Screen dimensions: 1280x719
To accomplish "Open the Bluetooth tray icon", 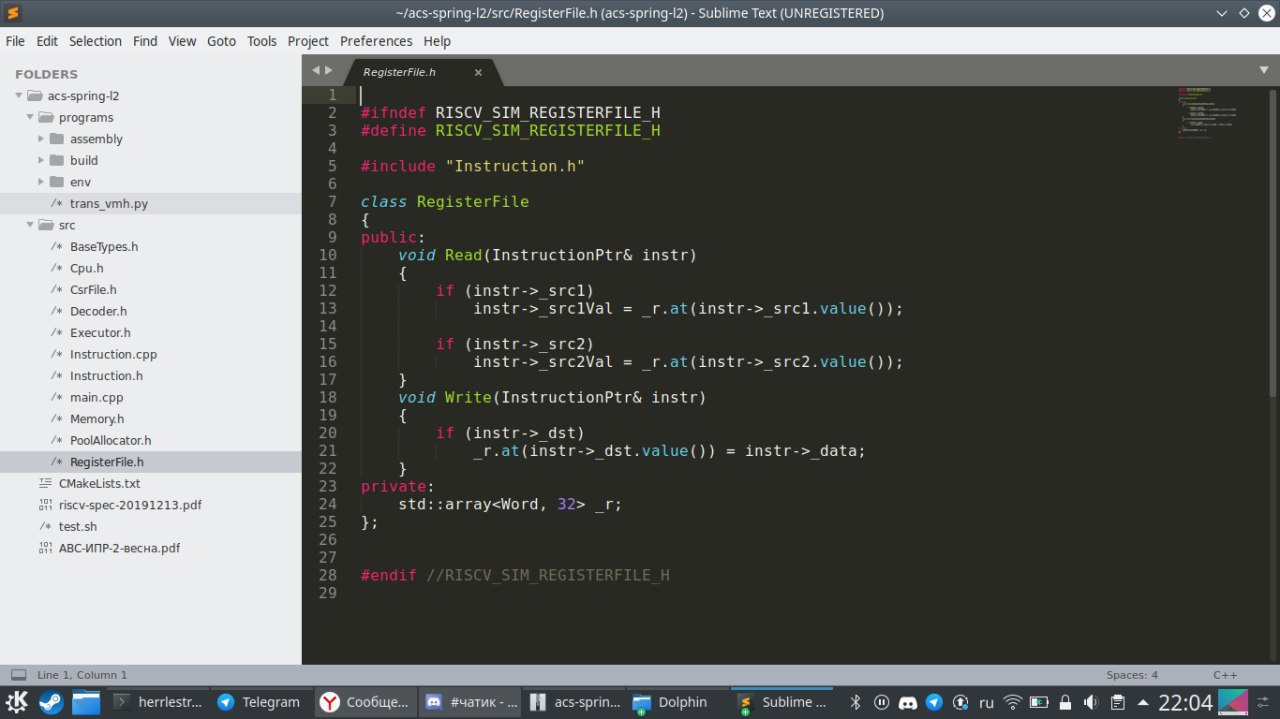I will tap(855, 702).
